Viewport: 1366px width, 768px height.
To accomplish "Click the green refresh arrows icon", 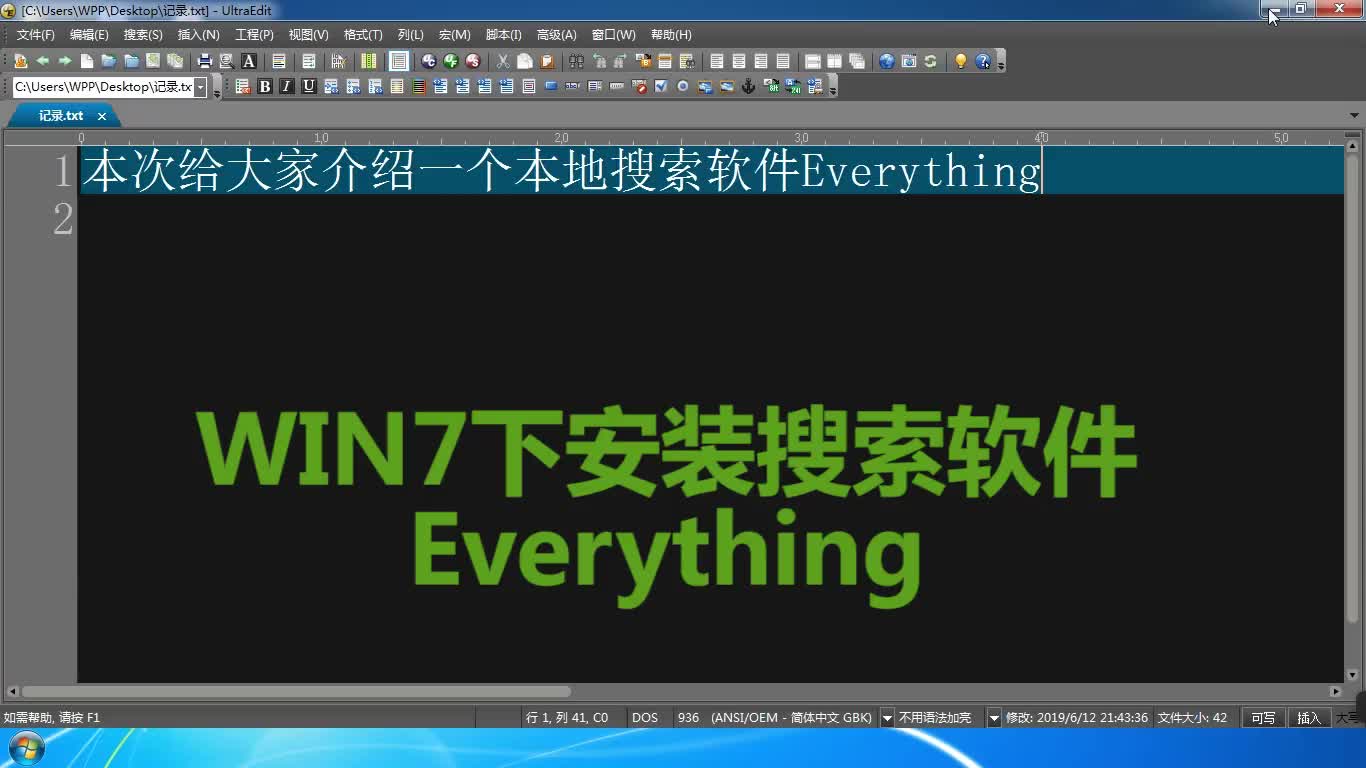I will [x=930, y=61].
